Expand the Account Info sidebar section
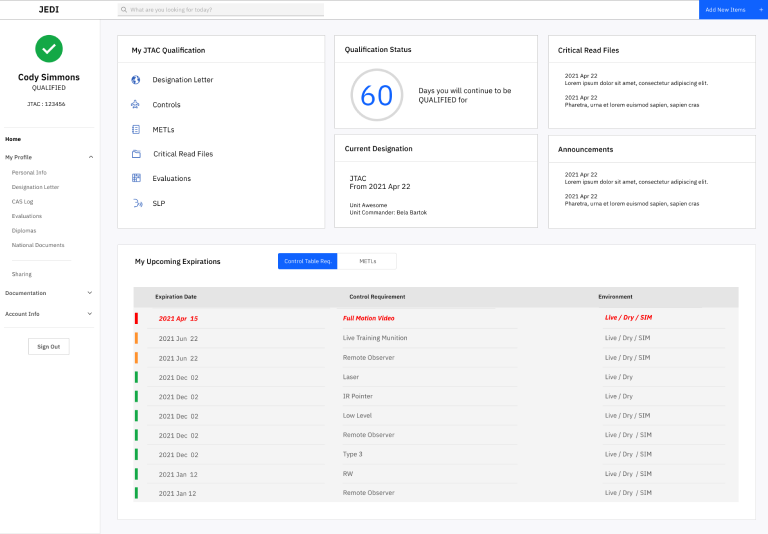768x534 pixels. 90,314
